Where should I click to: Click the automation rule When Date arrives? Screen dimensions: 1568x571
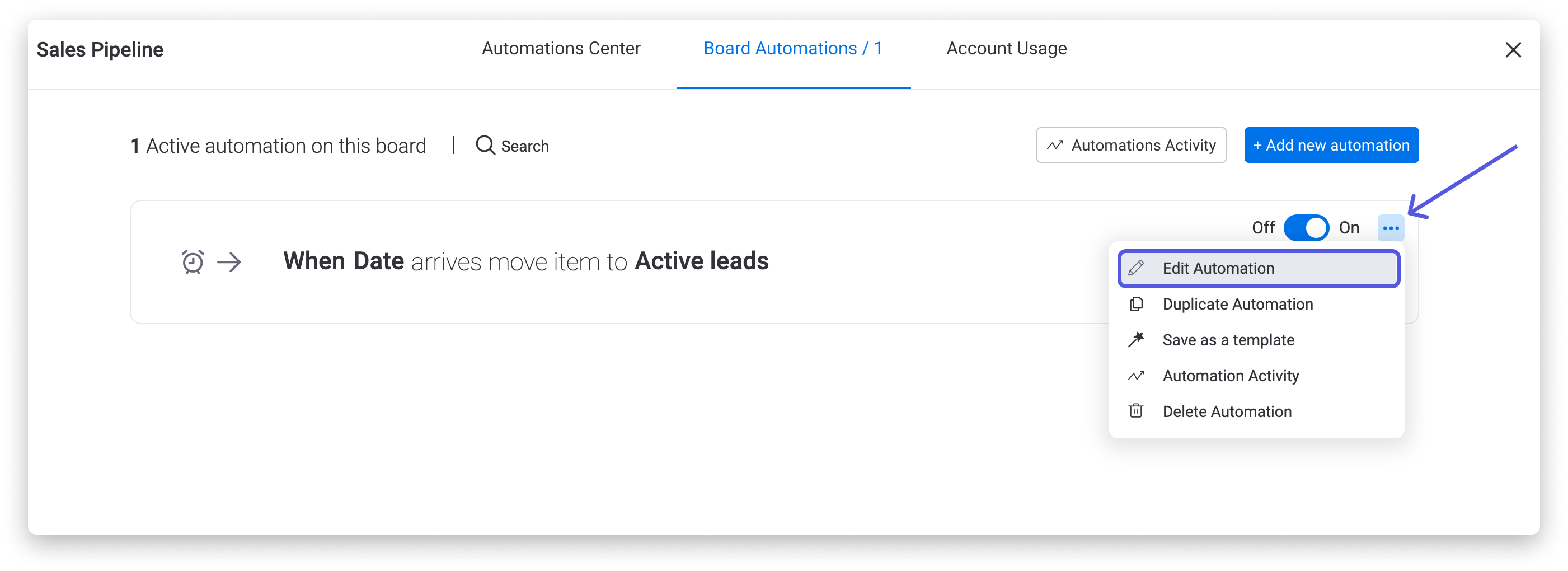tap(526, 260)
